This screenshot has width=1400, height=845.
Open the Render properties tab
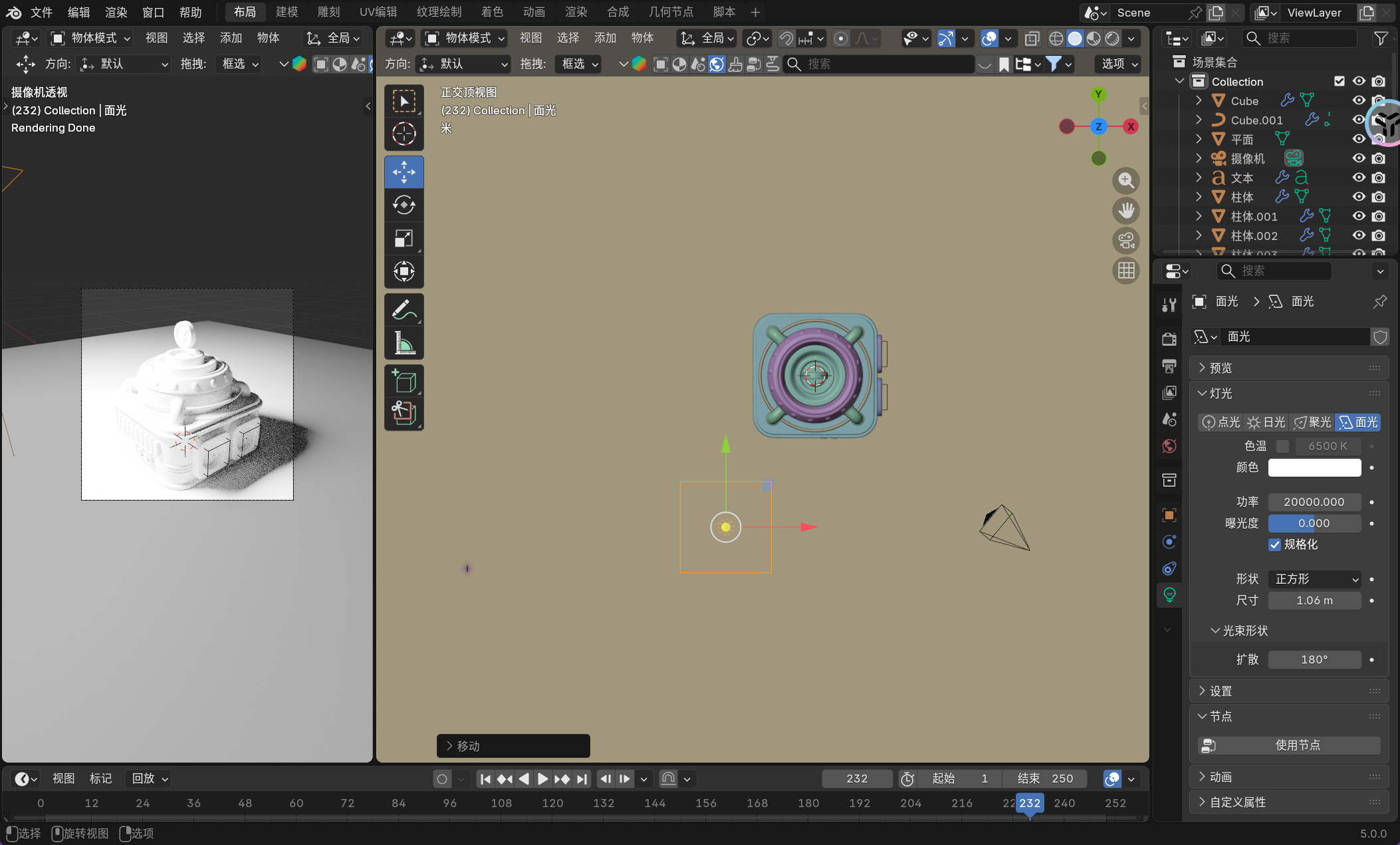(x=1169, y=339)
